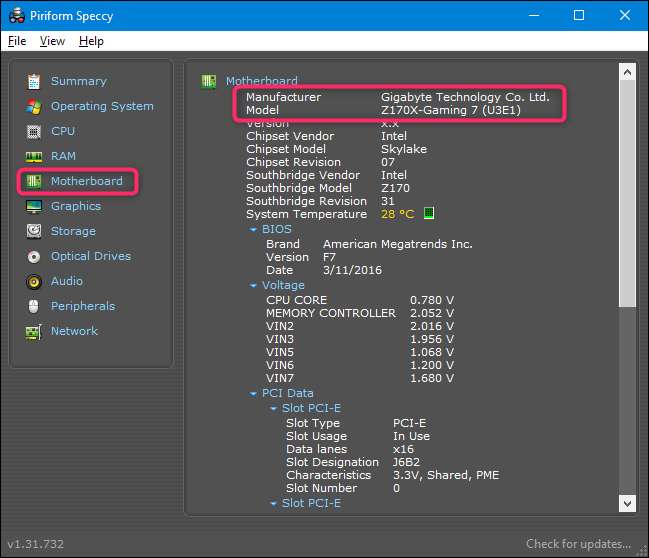The width and height of the screenshot is (649, 558).
Task: Collapse the Voltage section
Action: [254, 285]
